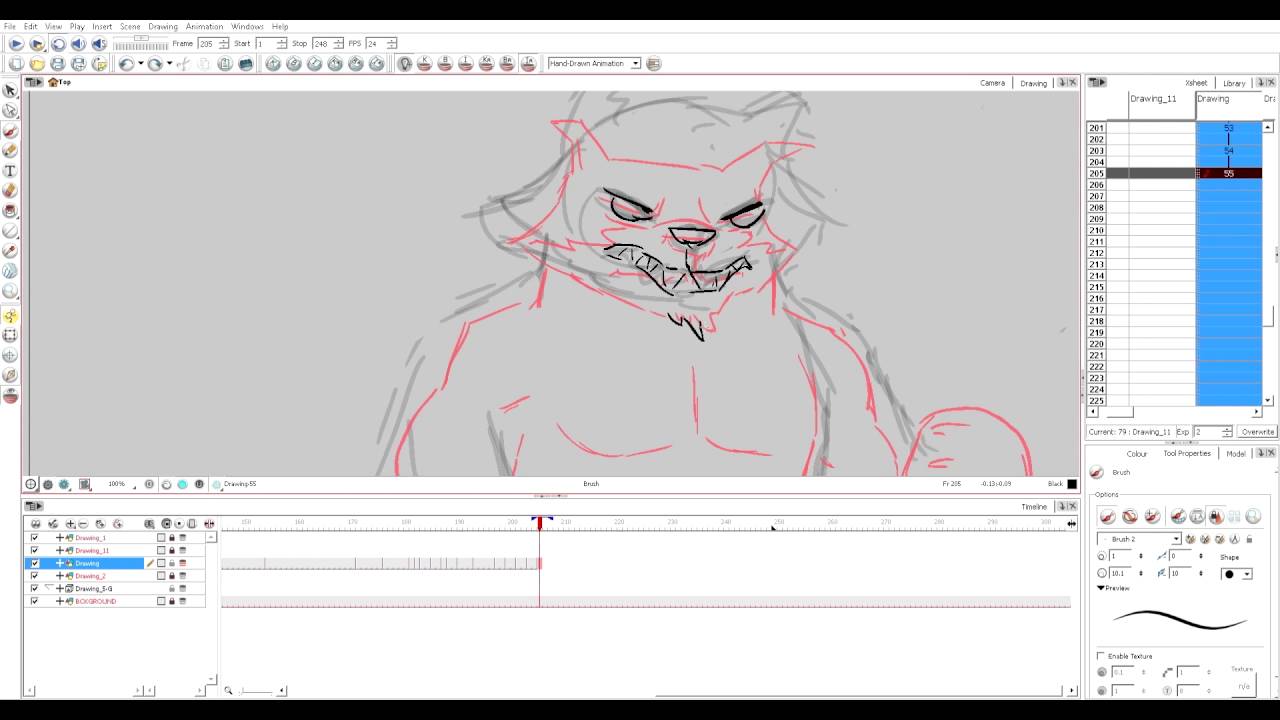The height and width of the screenshot is (720, 1280).
Task: Toggle the Loop playback button
Action: click(x=58, y=44)
